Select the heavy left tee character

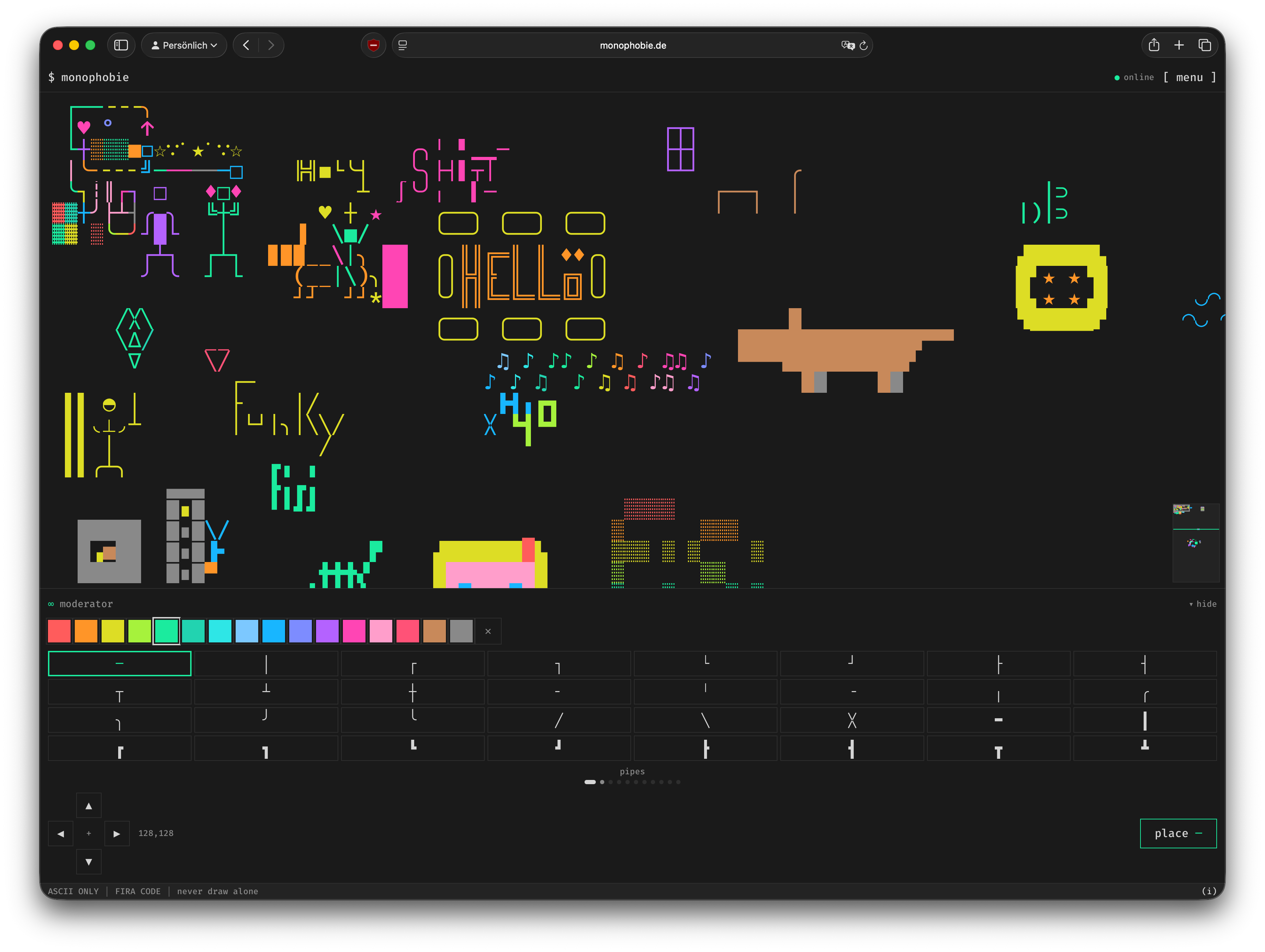click(x=706, y=748)
